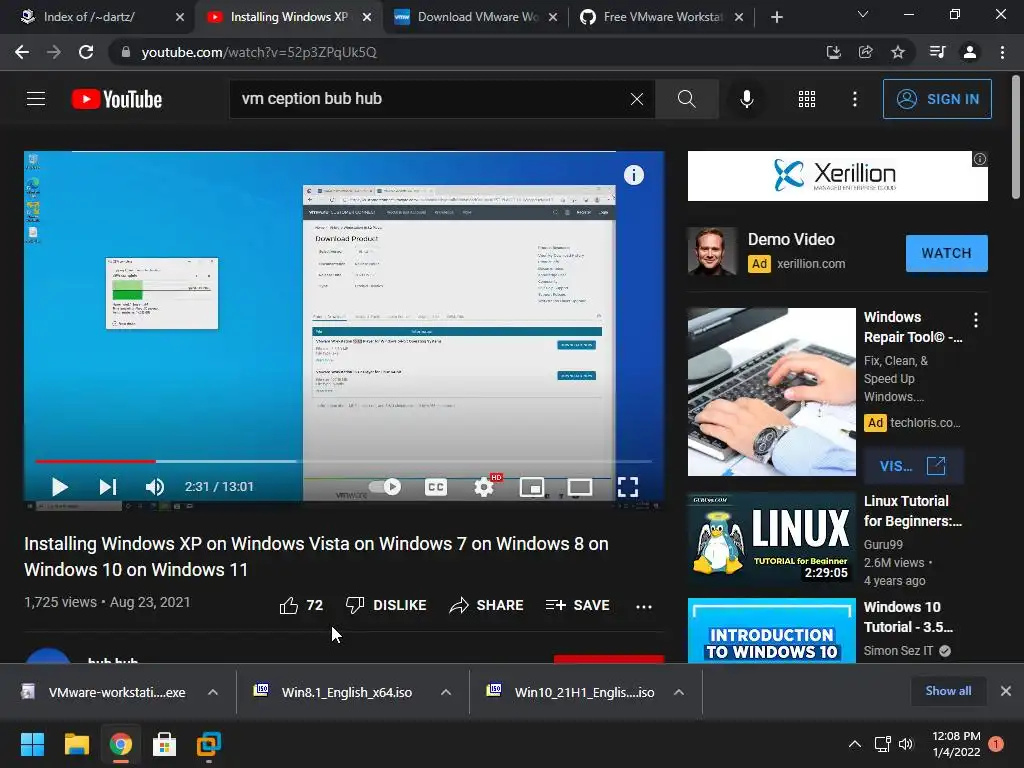The image size is (1024, 768).
Task: Open Windows 10 Tutorial video title
Action: pyautogui.click(x=908, y=616)
